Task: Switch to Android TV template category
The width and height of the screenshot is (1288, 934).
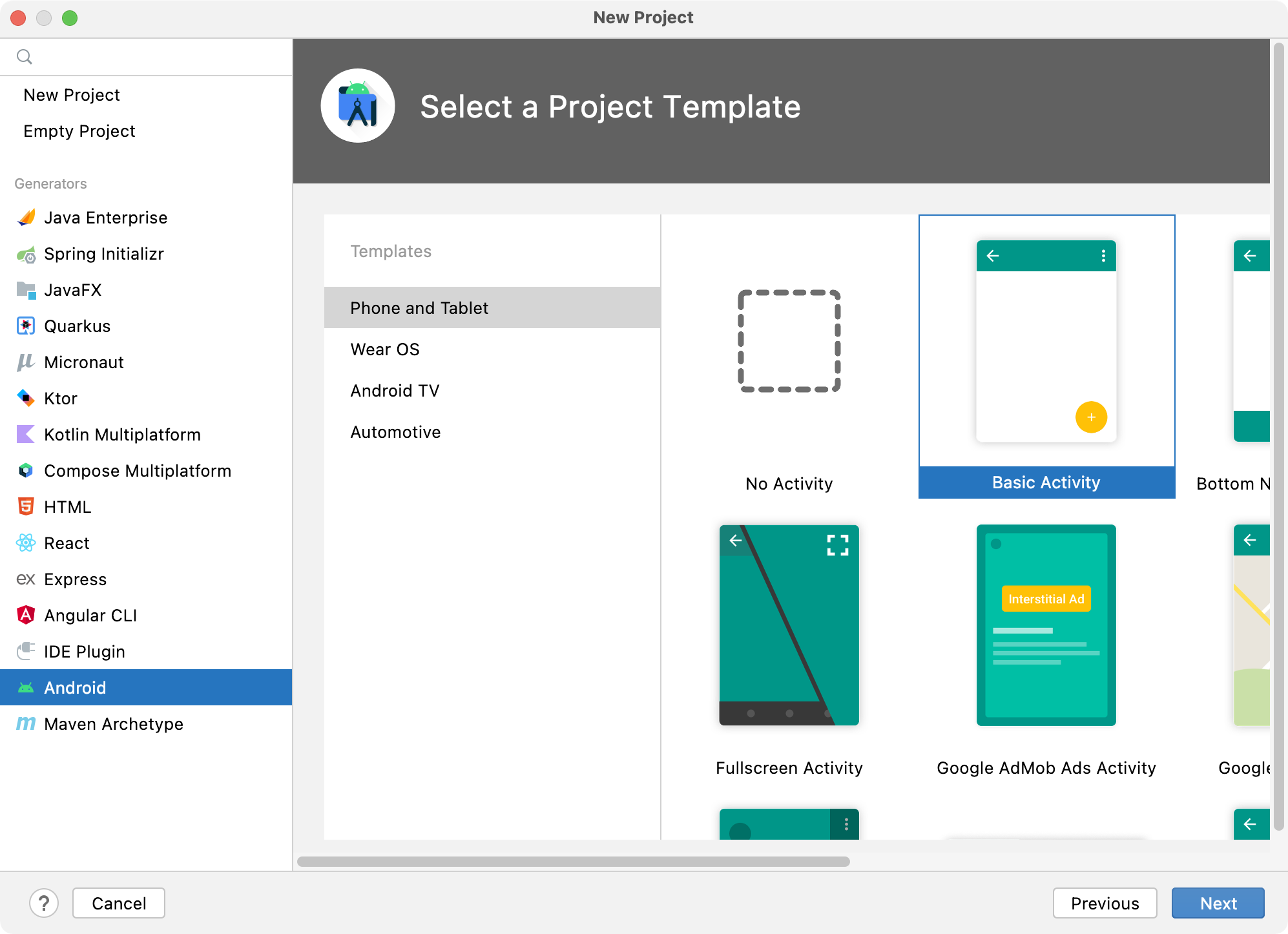Action: coord(396,390)
